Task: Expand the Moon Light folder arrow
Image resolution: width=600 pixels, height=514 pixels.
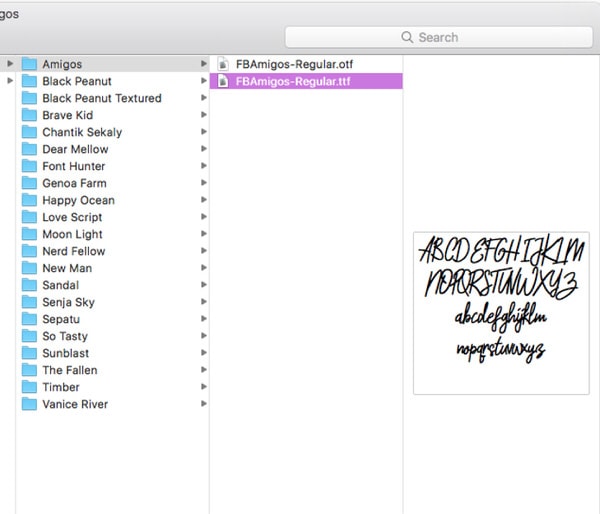Action: click(204, 234)
